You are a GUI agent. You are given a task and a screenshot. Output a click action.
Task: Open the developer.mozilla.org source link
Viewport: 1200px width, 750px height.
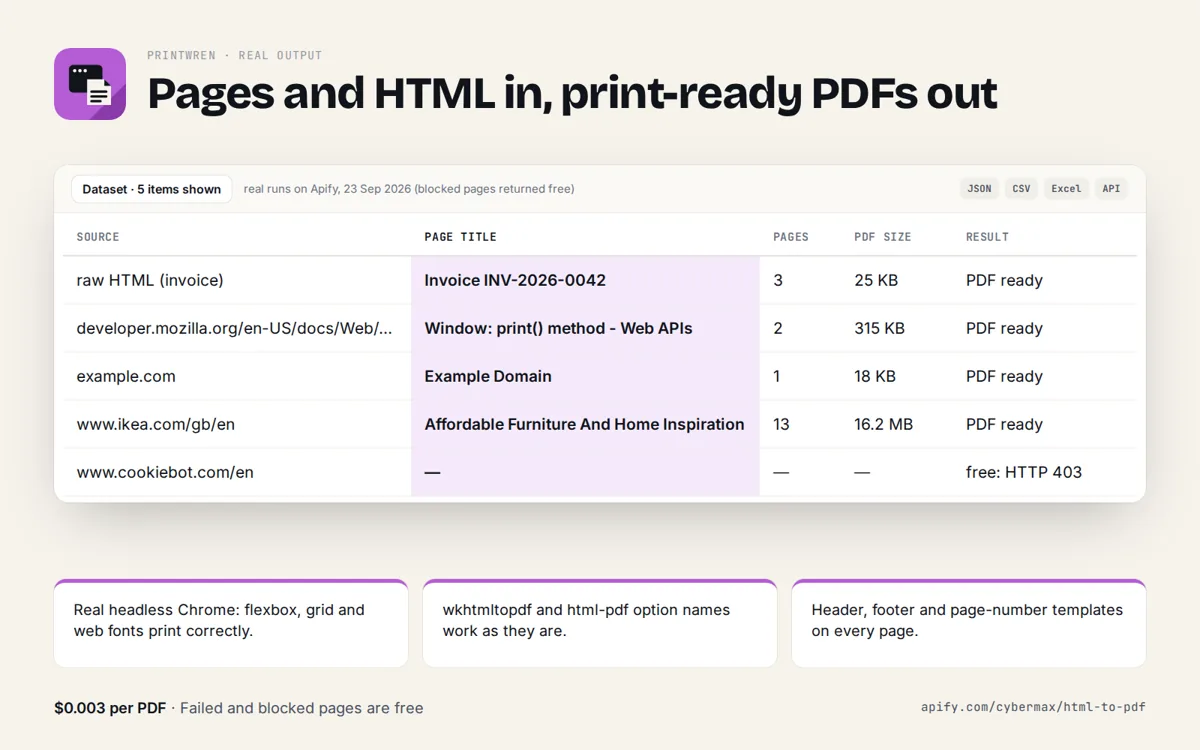point(235,328)
